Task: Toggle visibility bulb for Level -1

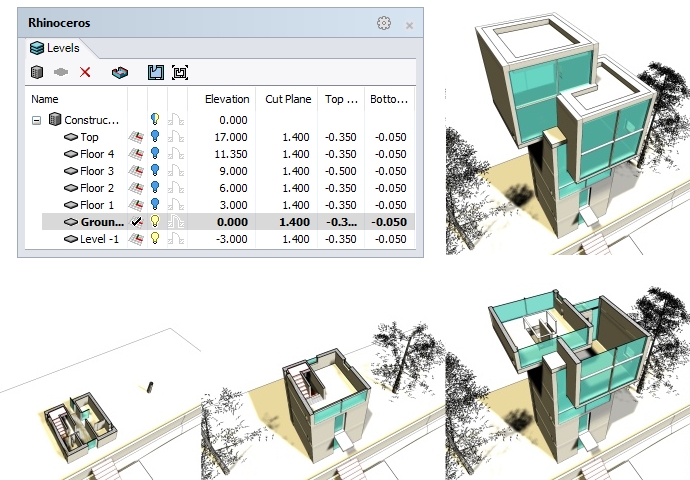Action: click(x=155, y=239)
